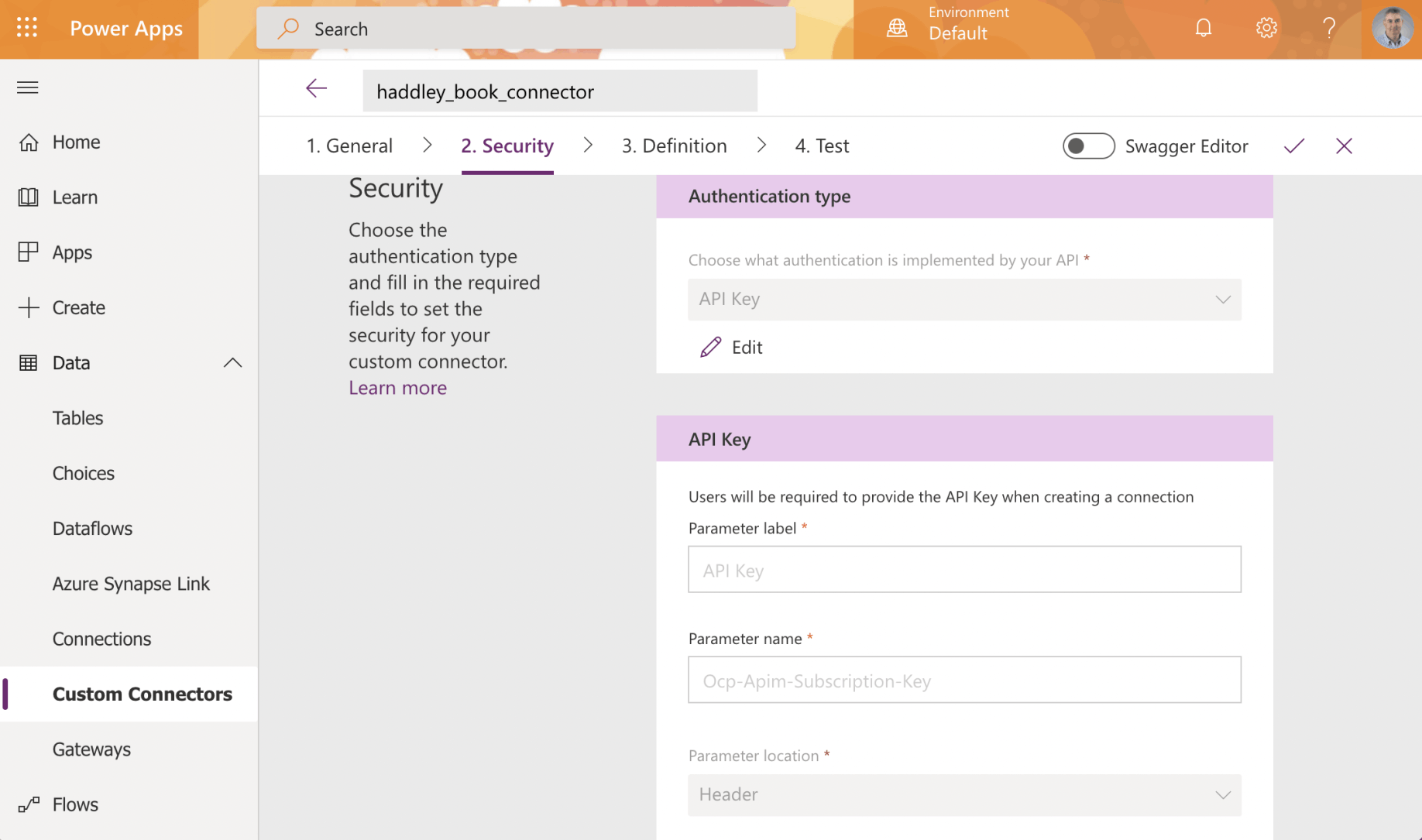The width and height of the screenshot is (1422, 840).
Task: Go to Custom Connectors in sidebar
Action: click(x=142, y=694)
